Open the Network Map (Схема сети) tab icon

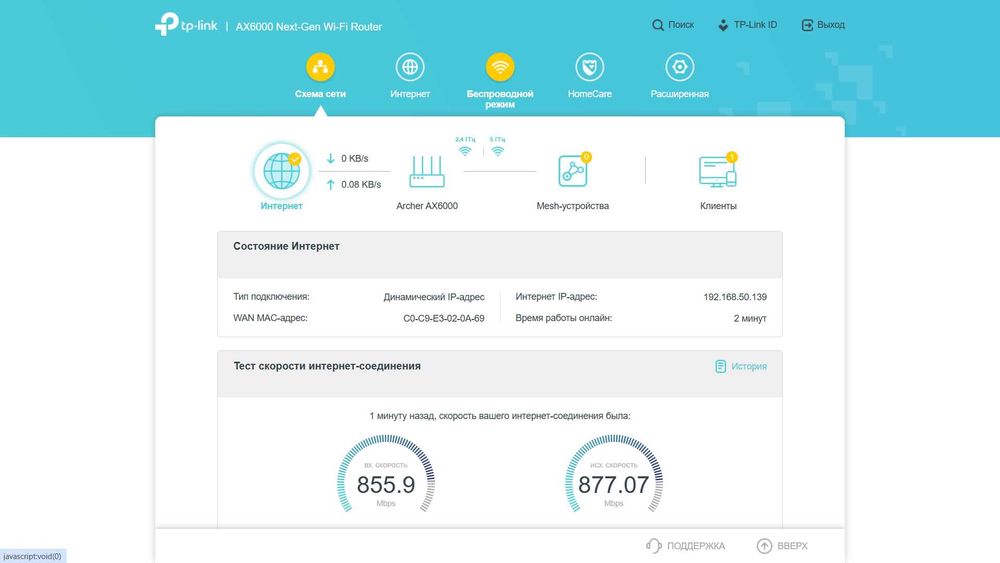click(320, 67)
